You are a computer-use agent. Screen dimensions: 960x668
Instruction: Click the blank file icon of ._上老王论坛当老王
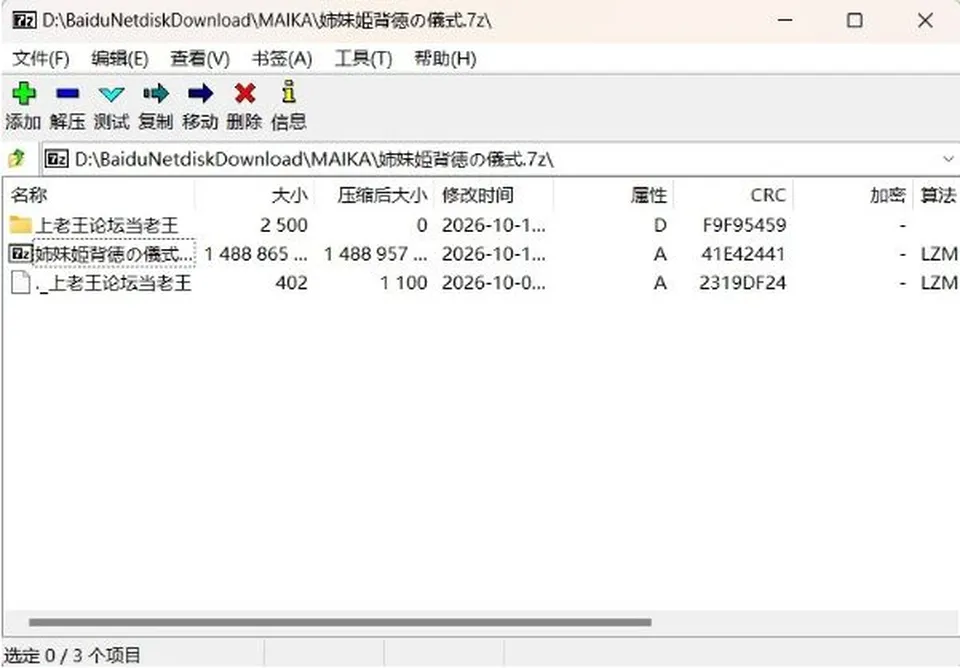20,282
